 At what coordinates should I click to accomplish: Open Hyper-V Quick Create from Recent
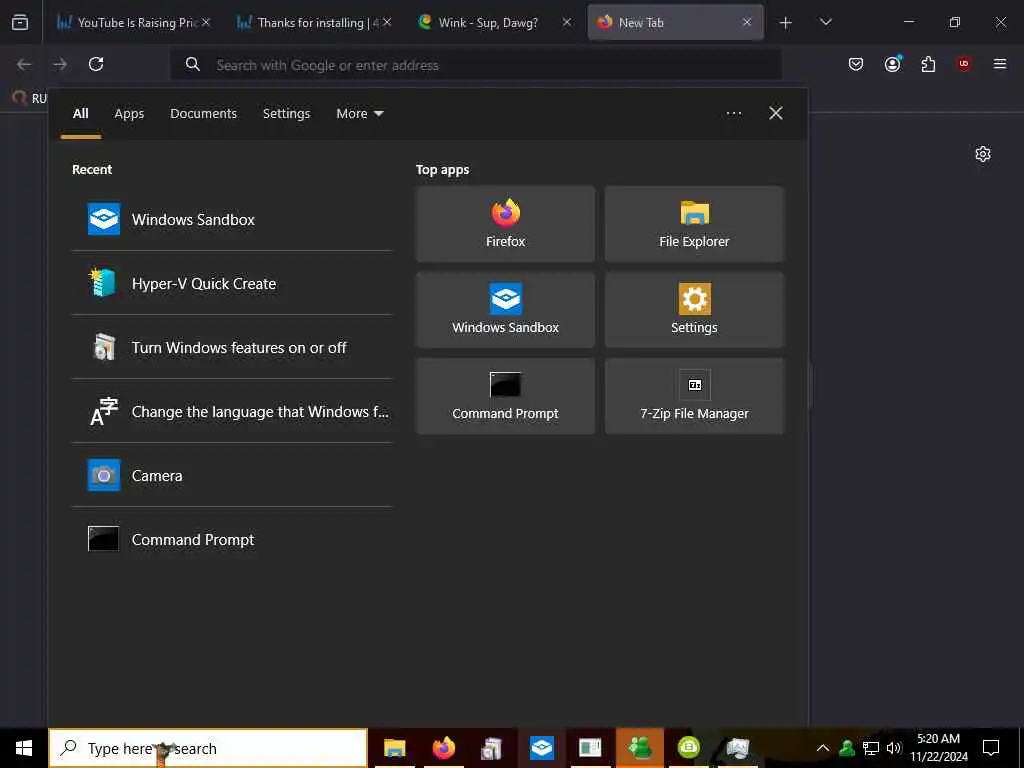(232, 283)
